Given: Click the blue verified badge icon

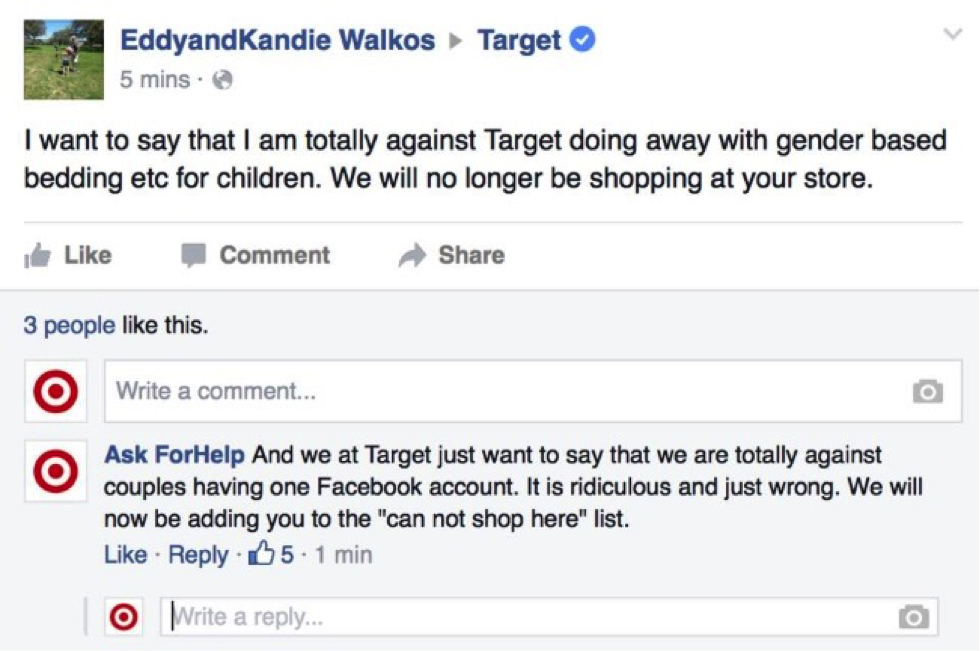Looking at the screenshot, I should point(582,39).
